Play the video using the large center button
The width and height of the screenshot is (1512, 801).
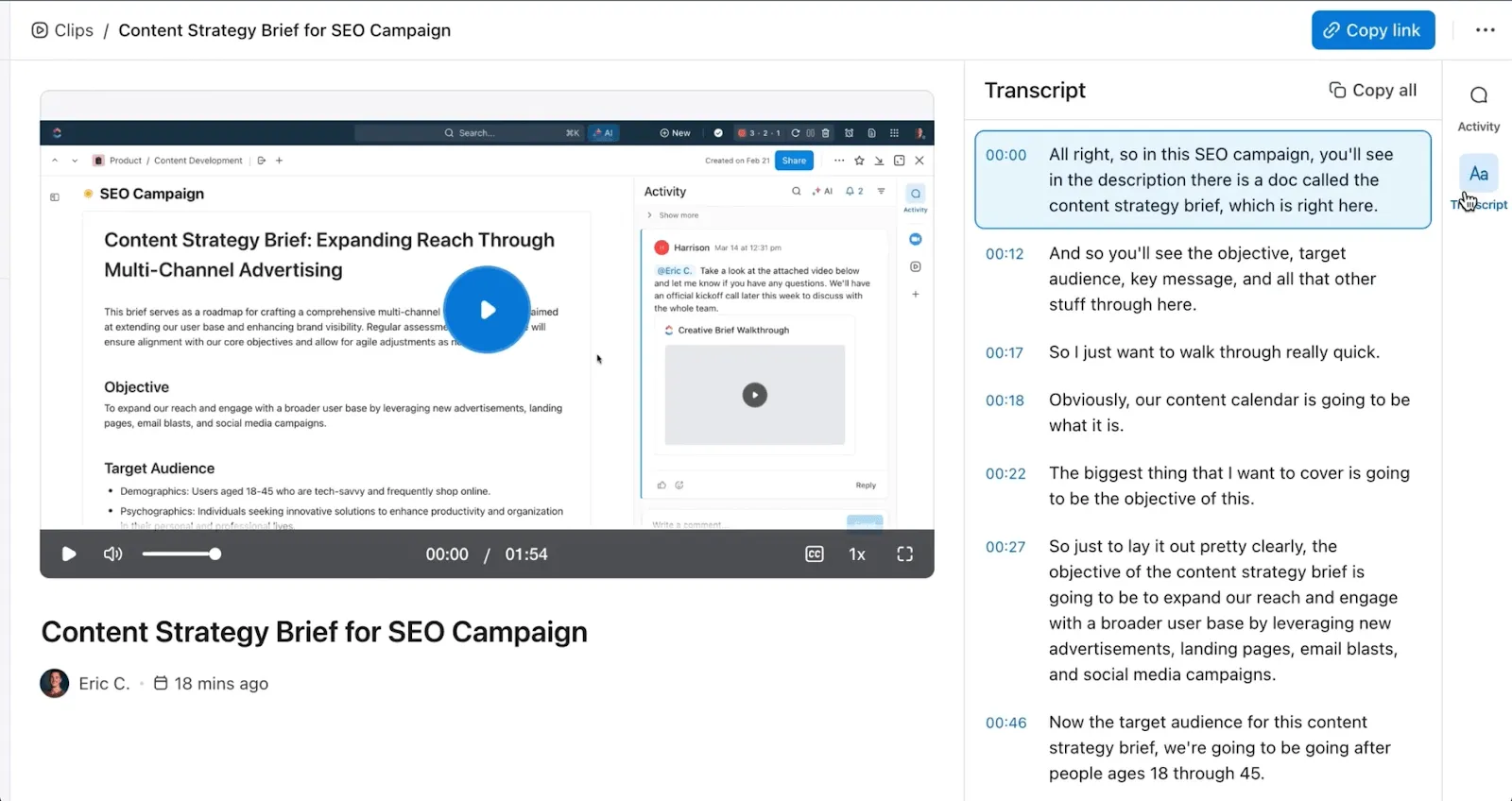(x=487, y=310)
